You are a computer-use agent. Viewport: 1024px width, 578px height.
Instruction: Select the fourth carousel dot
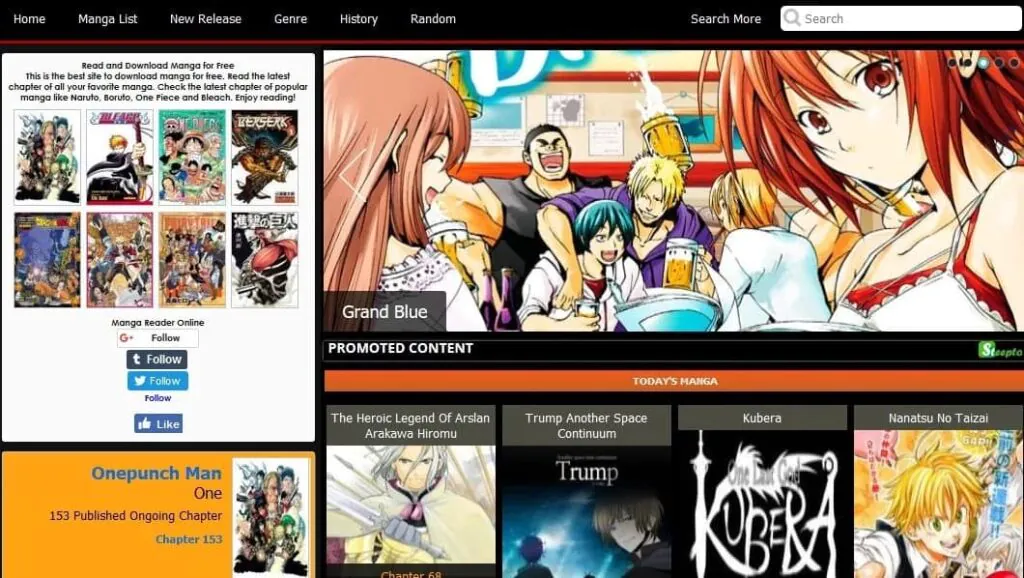click(x=999, y=63)
